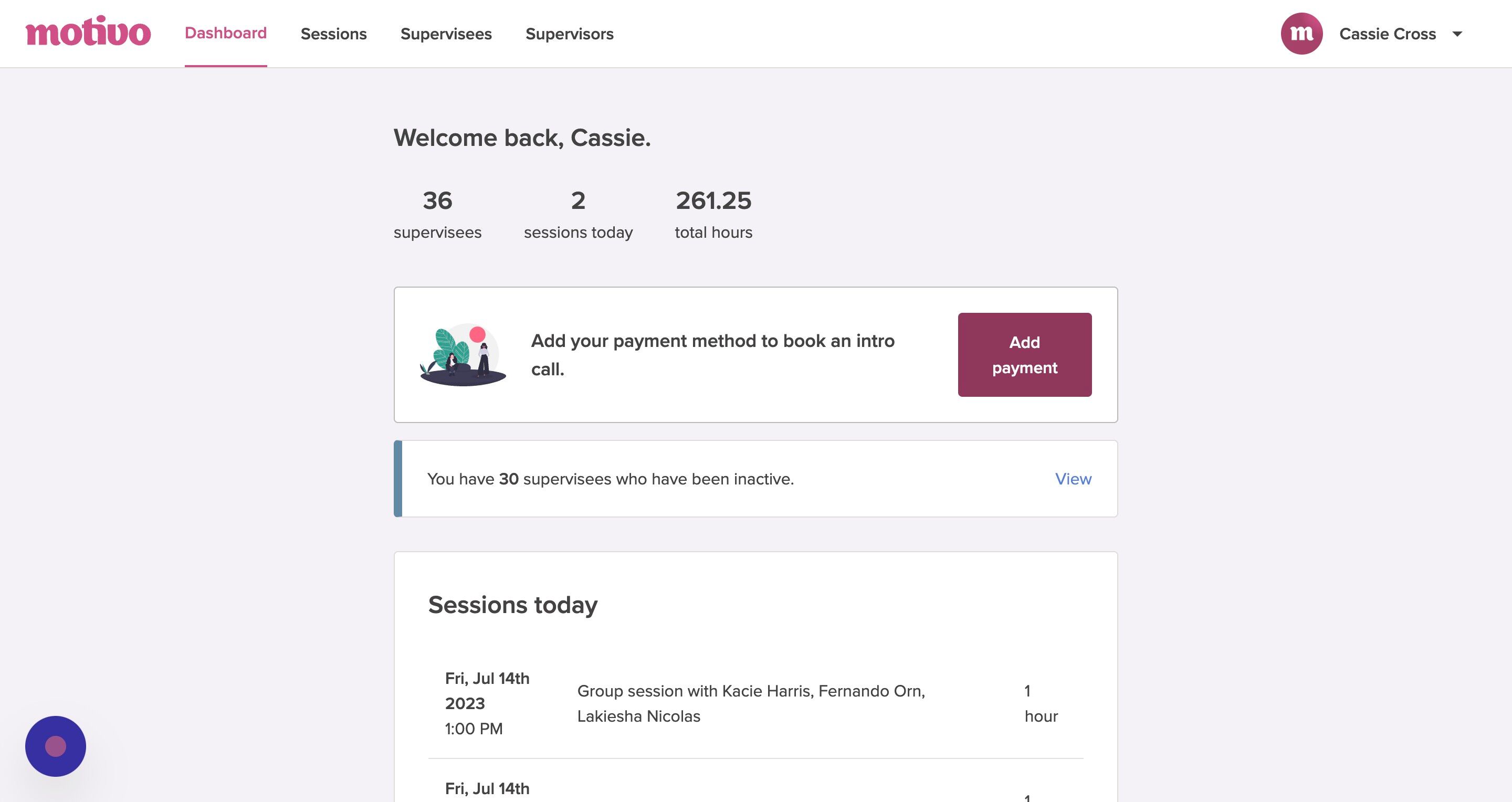The image size is (1512, 802).
Task: Click the inactive supervisees notice text
Action: pos(611,479)
